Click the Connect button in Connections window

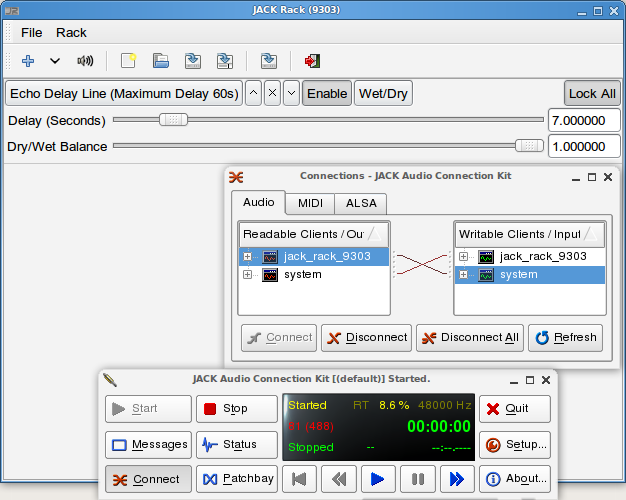tap(279, 338)
